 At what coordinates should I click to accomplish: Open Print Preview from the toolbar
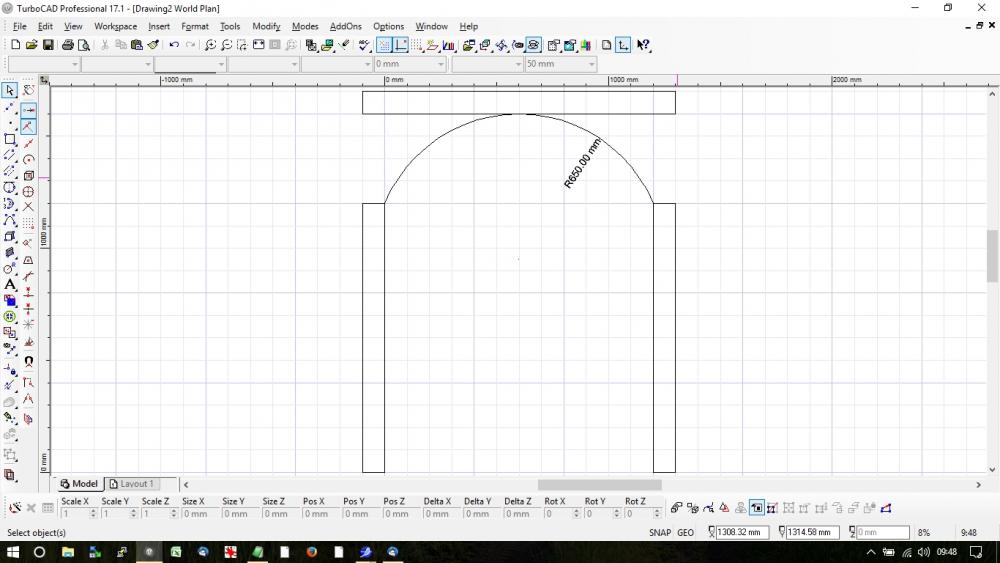(x=84, y=45)
